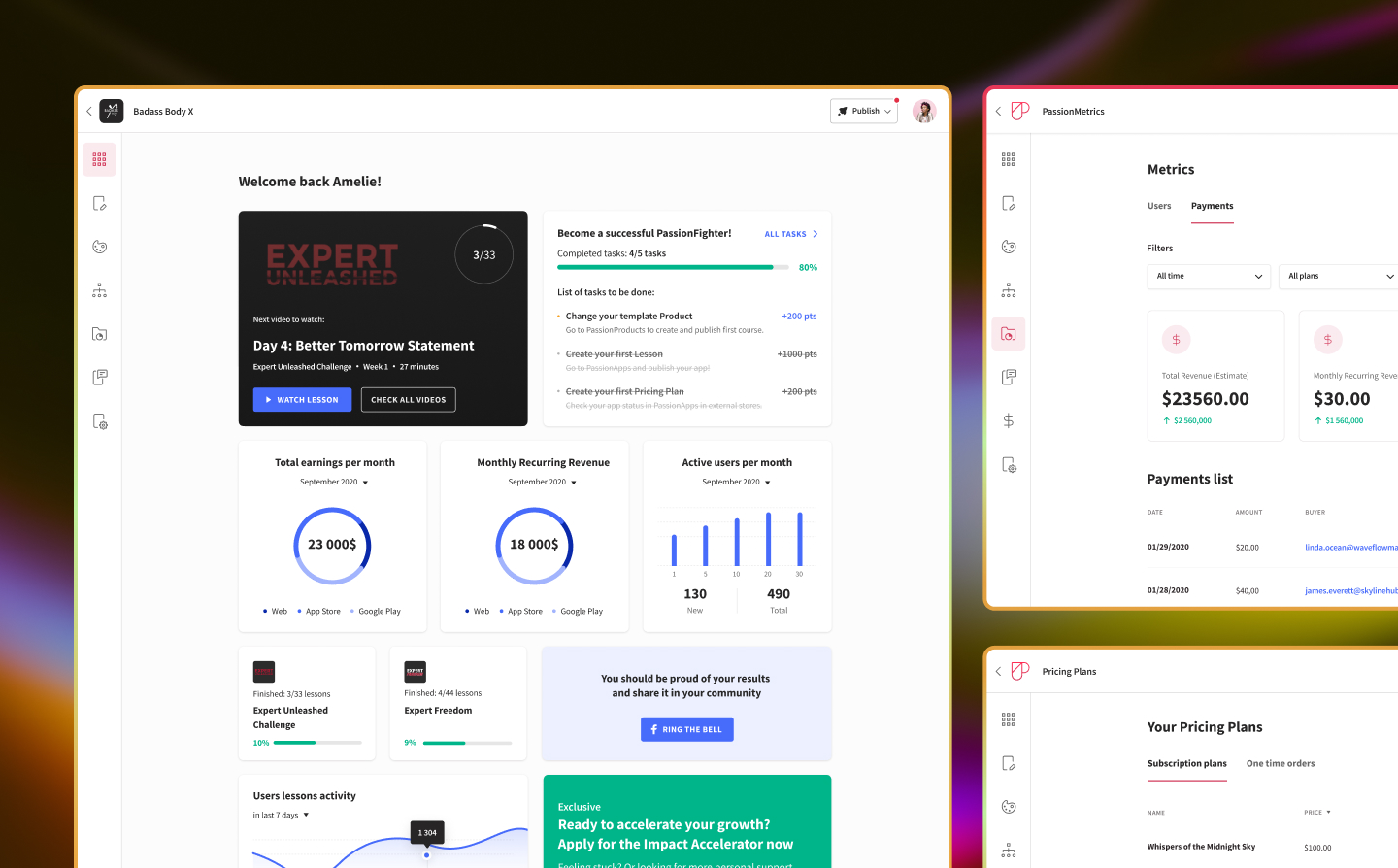
Task: Expand the All time filter dropdown
Action: pyautogui.click(x=1209, y=277)
